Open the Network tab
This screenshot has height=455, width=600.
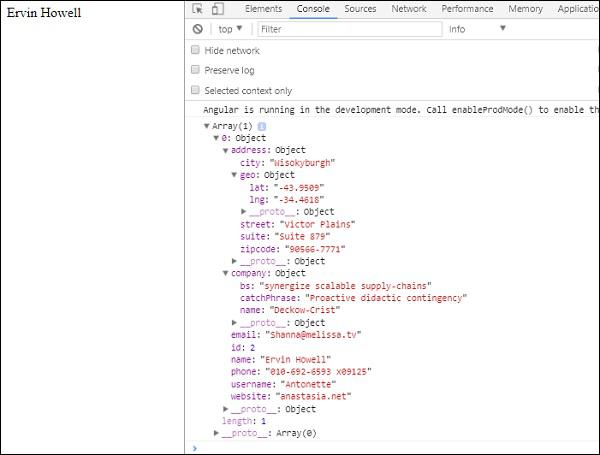409,9
